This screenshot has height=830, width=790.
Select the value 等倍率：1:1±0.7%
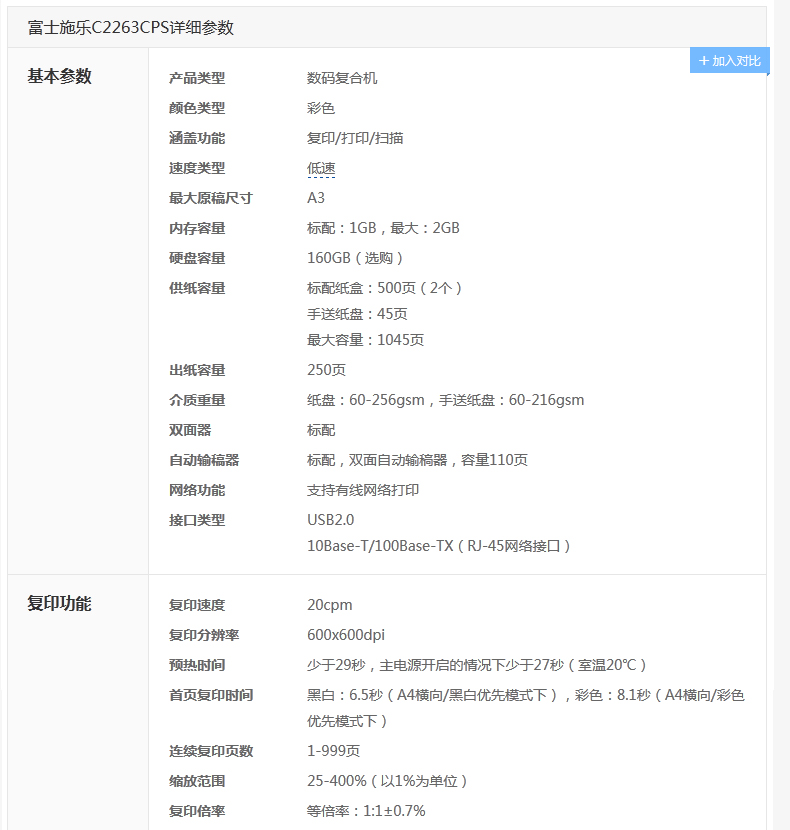click(366, 811)
